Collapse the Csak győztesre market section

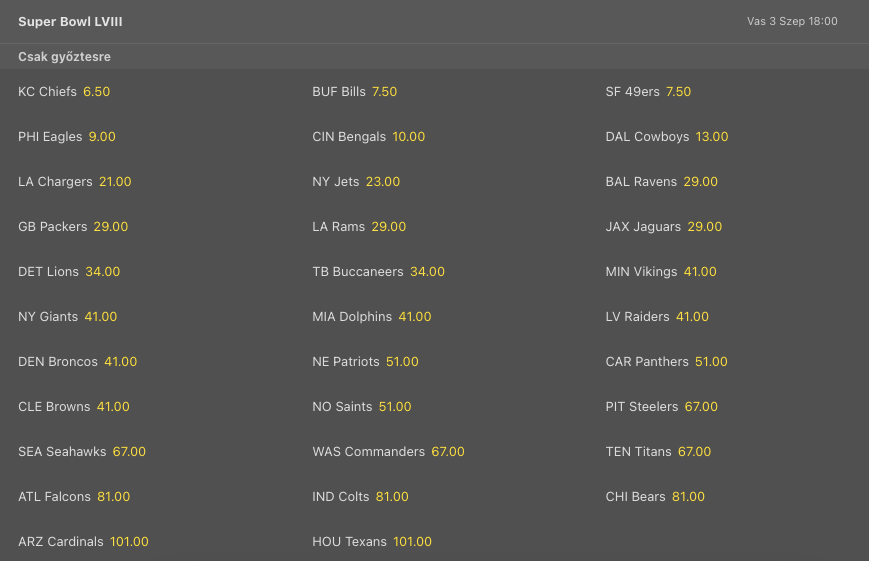(64, 57)
